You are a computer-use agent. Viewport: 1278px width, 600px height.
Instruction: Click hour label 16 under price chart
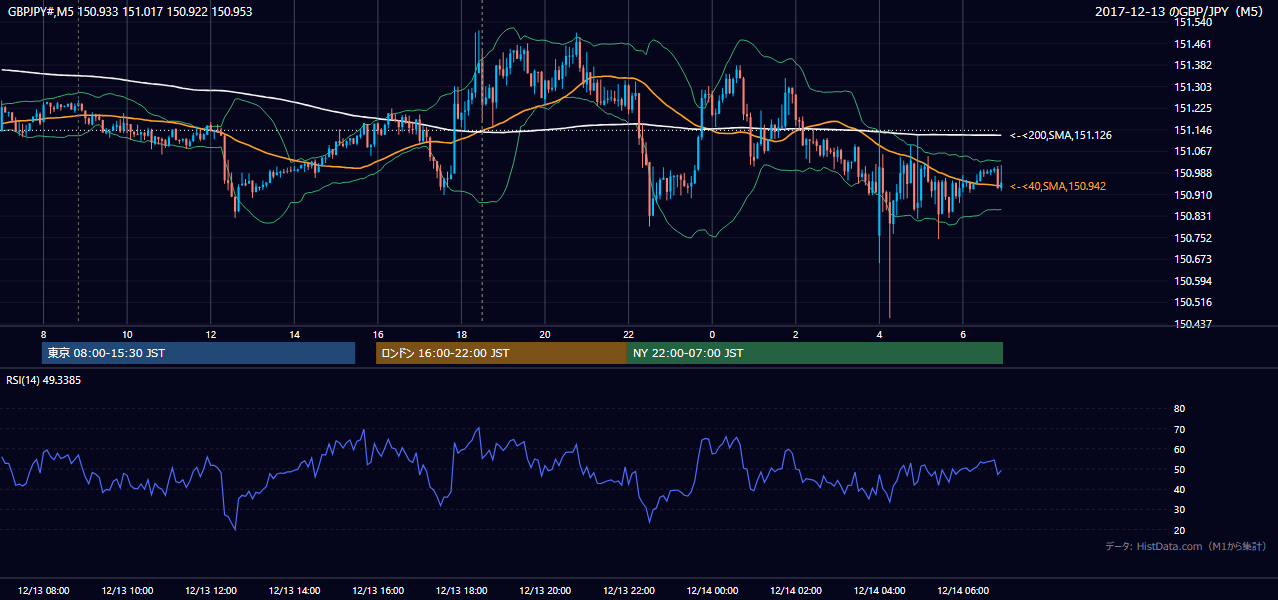378,334
